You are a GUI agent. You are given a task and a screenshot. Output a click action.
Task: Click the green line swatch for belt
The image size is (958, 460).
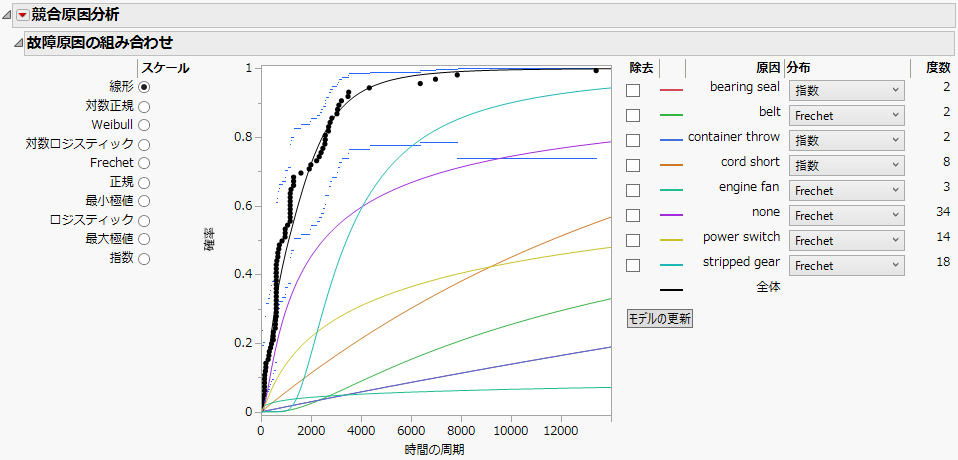[671, 115]
